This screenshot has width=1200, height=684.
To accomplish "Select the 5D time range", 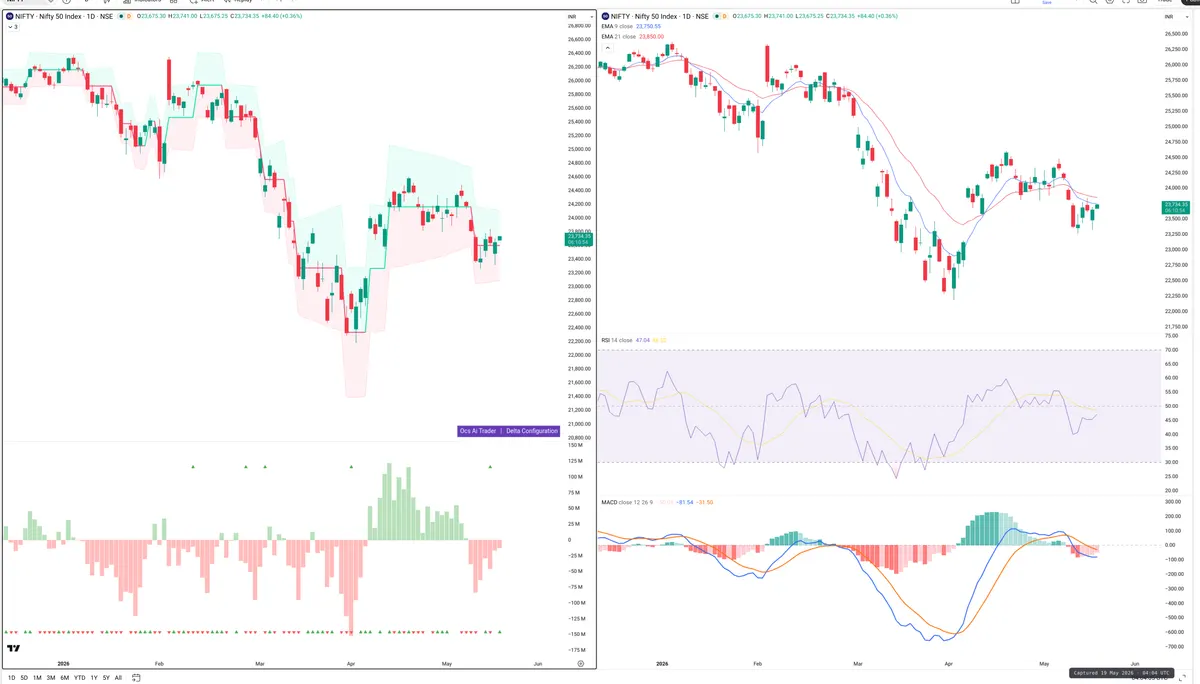I will coord(24,678).
